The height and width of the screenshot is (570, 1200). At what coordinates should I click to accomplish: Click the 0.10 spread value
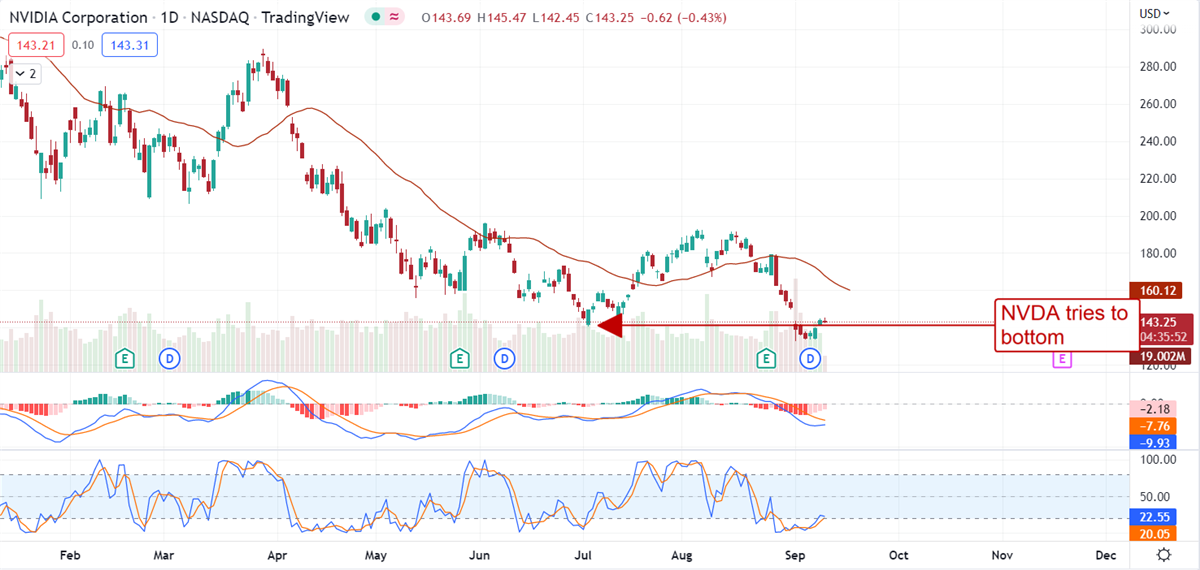click(83, 45)
